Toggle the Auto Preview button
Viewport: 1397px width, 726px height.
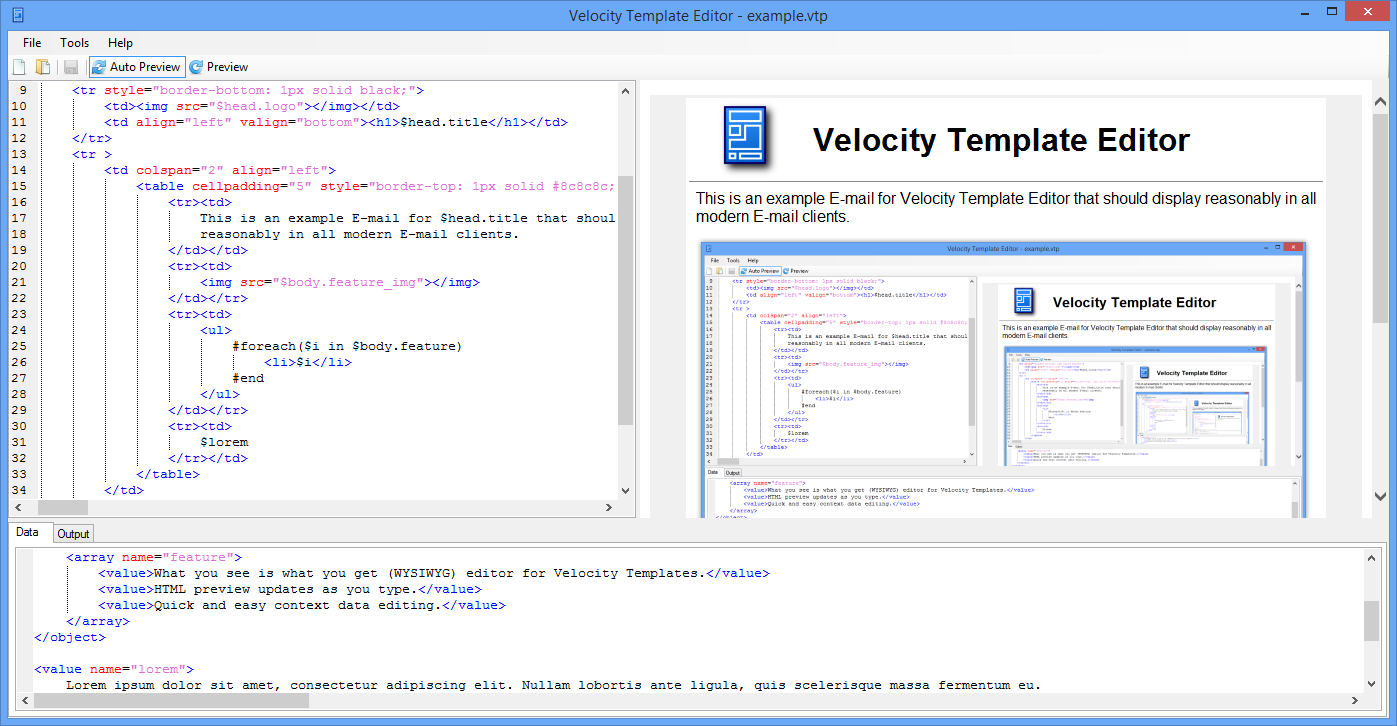point(137,67)
